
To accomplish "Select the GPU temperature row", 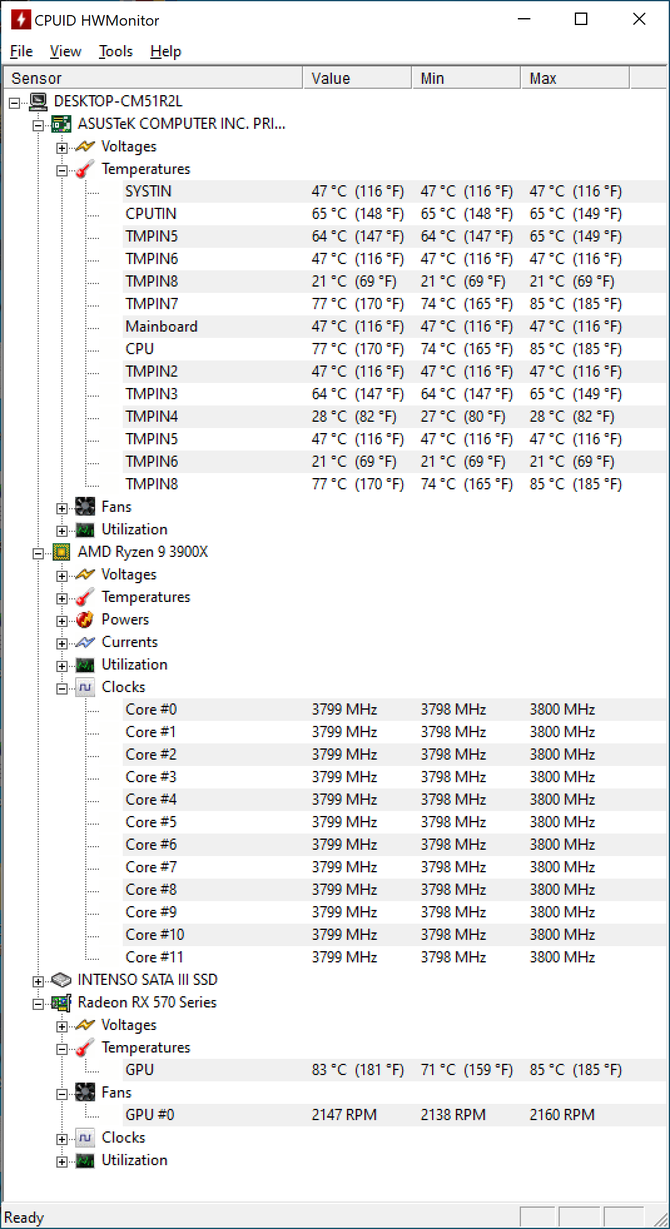I will tap(394, 1070).
